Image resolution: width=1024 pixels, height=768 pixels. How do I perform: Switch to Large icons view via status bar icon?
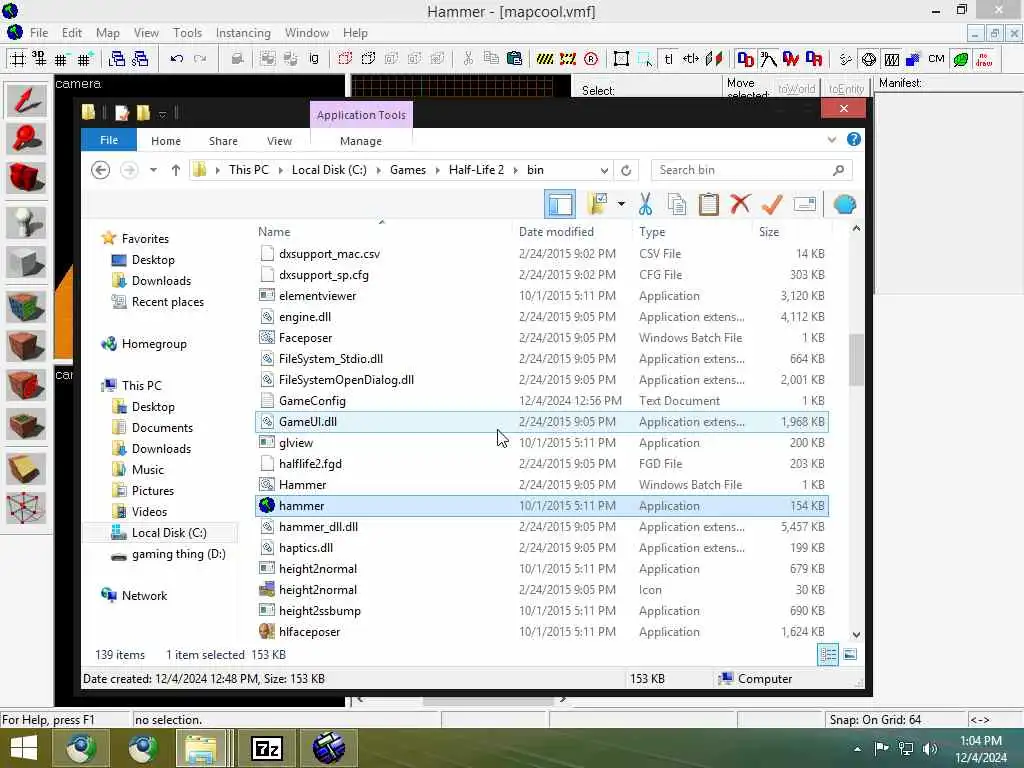click(x=850, y=654)
